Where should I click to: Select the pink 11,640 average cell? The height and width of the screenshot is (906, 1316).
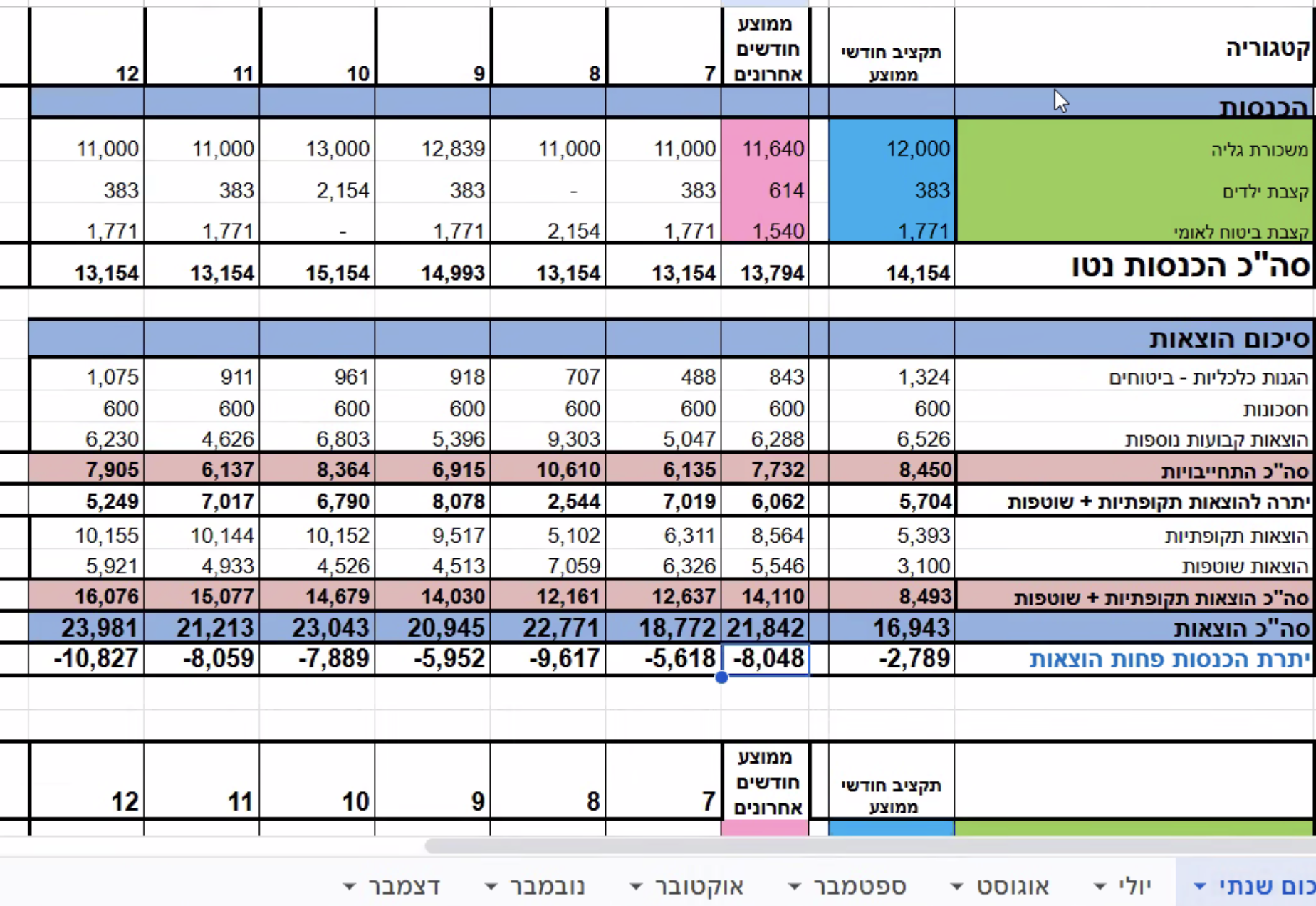click(x=765, y=149)
